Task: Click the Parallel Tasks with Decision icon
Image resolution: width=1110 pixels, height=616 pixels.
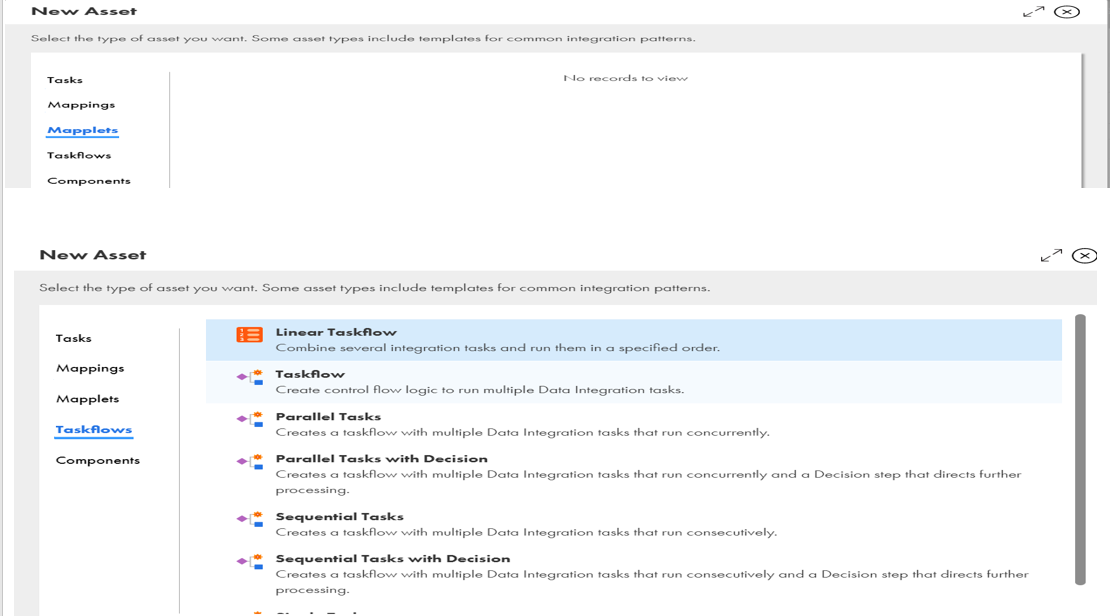Action: point(250,462)
